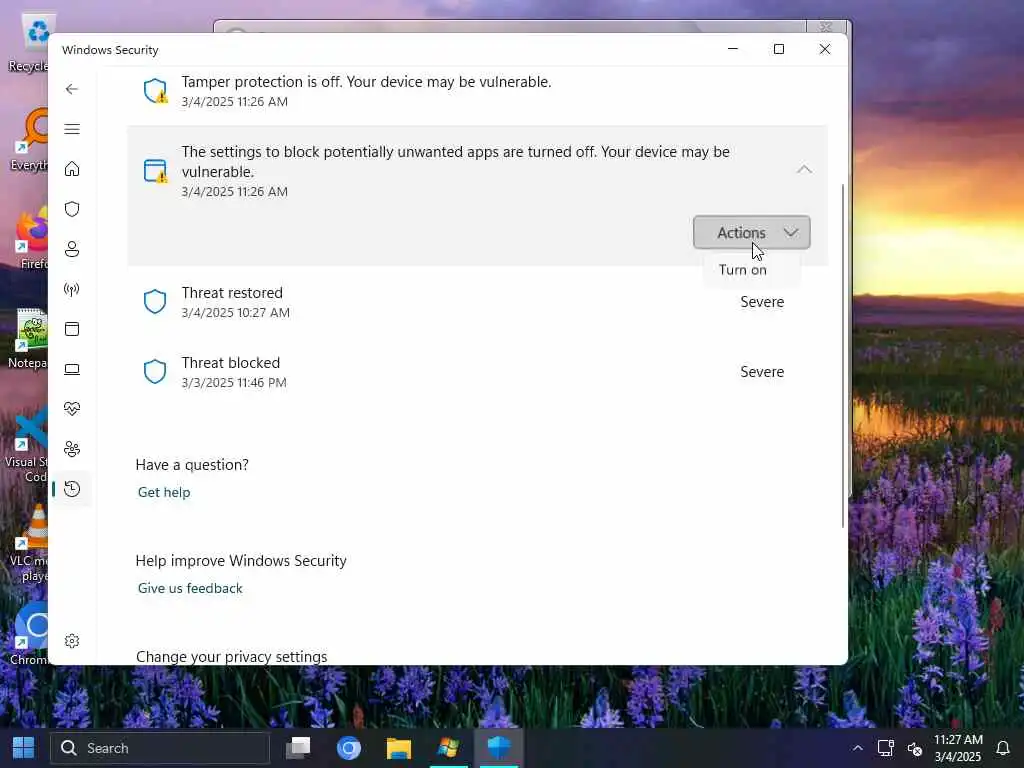
Task: Close the Windows Security window
Action: (x=825, y=49)
